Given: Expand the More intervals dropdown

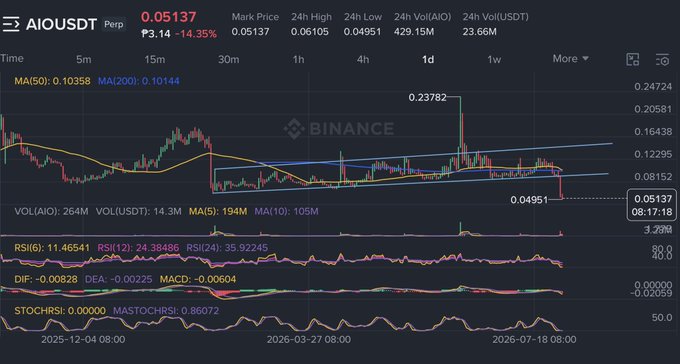Looking at the screenshot, I should (571, 59).
